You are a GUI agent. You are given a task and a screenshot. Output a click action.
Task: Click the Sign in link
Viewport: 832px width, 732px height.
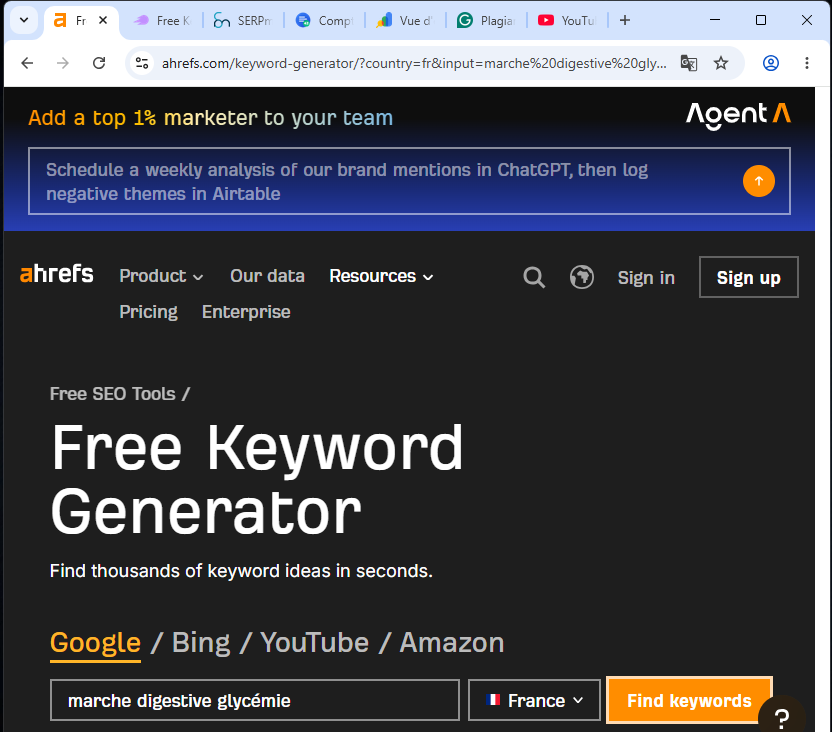click(646, 277)
